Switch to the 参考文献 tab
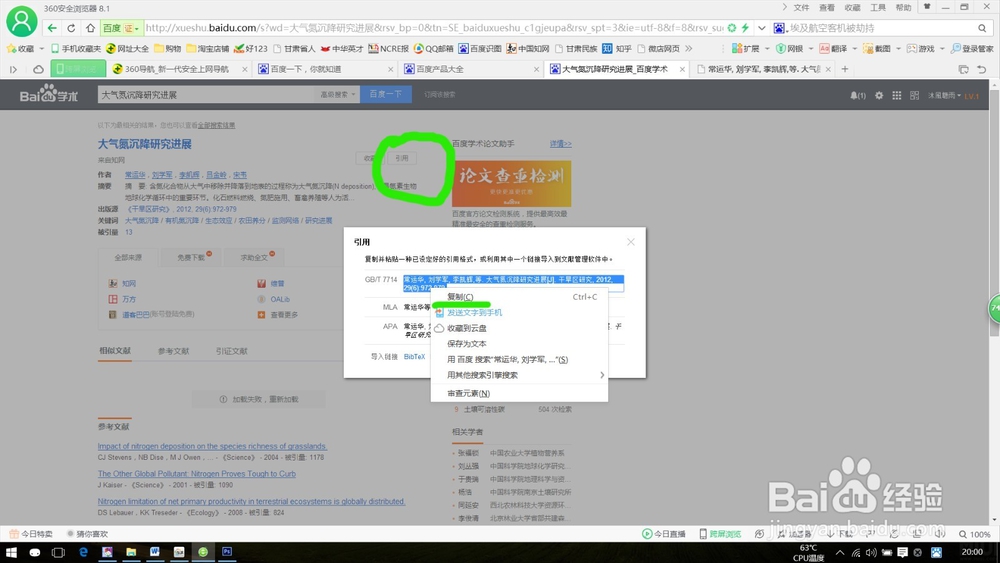This screenshot has width=1000, height=563. point(173,351)
